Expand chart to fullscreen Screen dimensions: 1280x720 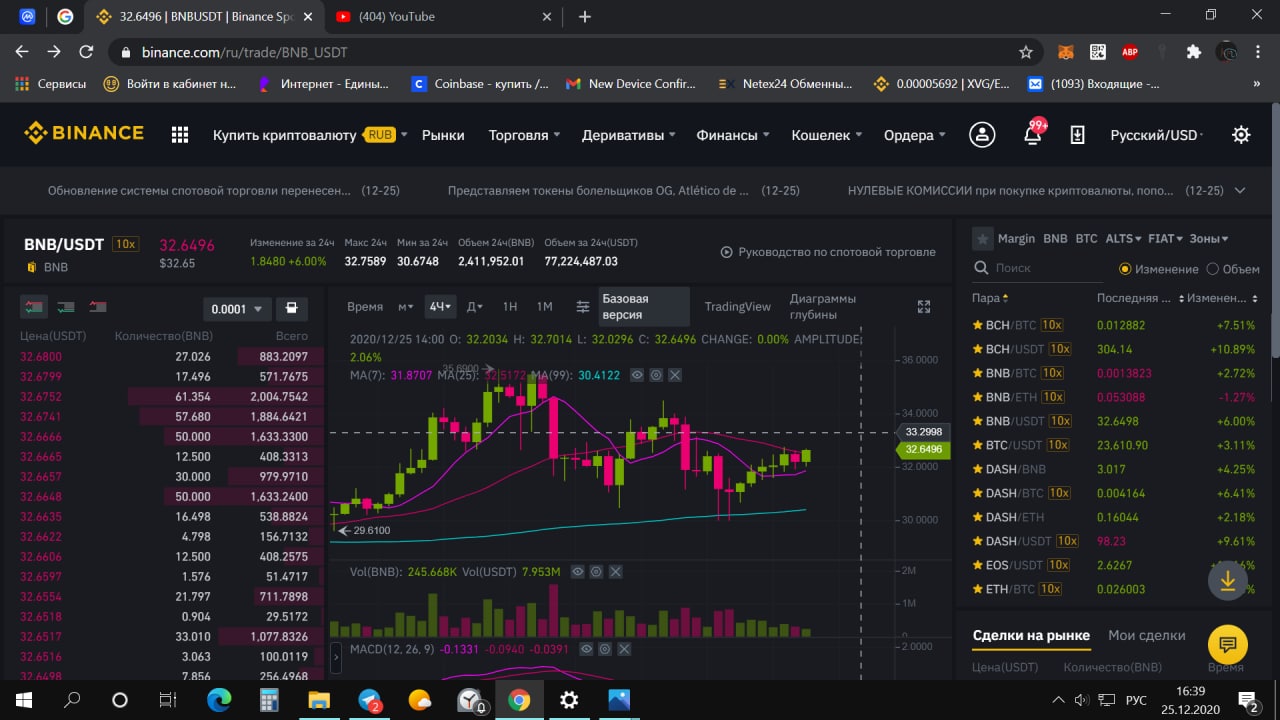pos(924,307)
